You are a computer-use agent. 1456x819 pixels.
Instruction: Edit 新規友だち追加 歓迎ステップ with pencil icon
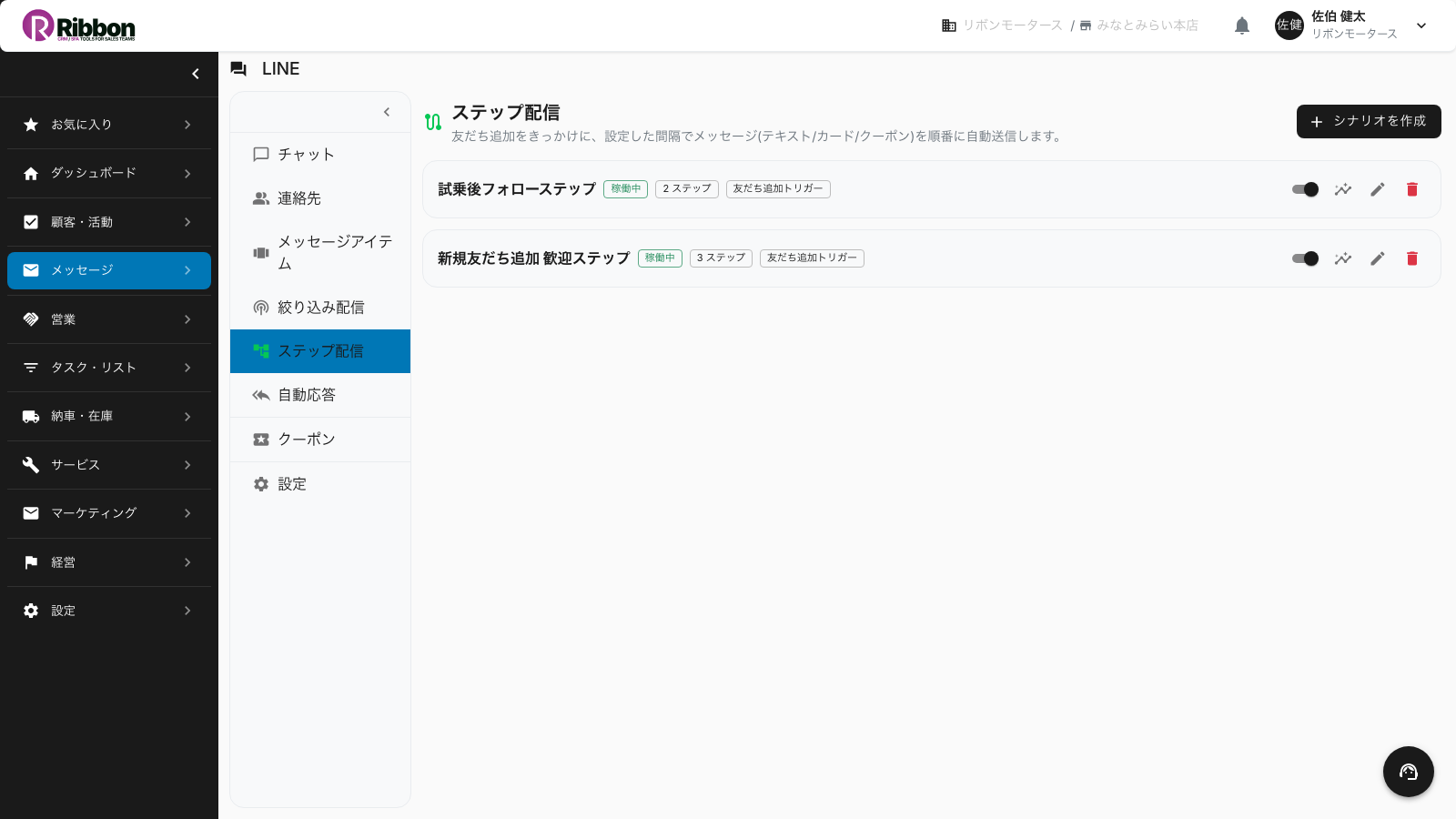1378,258
